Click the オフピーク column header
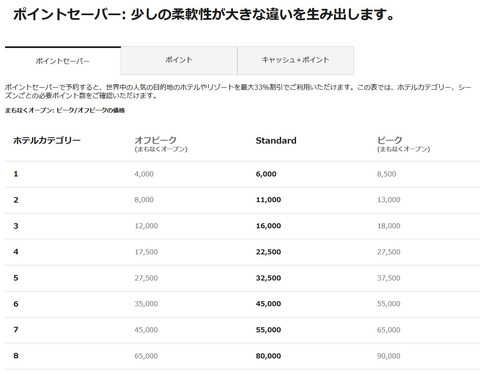This screenshot has width=480, height=374. click(155, 140)
